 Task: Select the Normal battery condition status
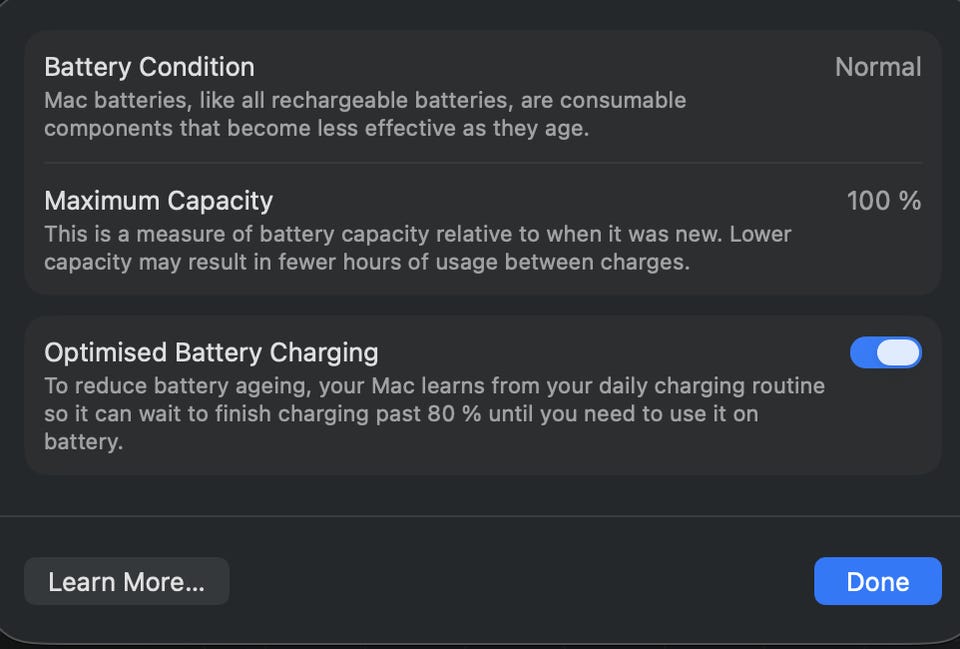click(x=877, y=67)
